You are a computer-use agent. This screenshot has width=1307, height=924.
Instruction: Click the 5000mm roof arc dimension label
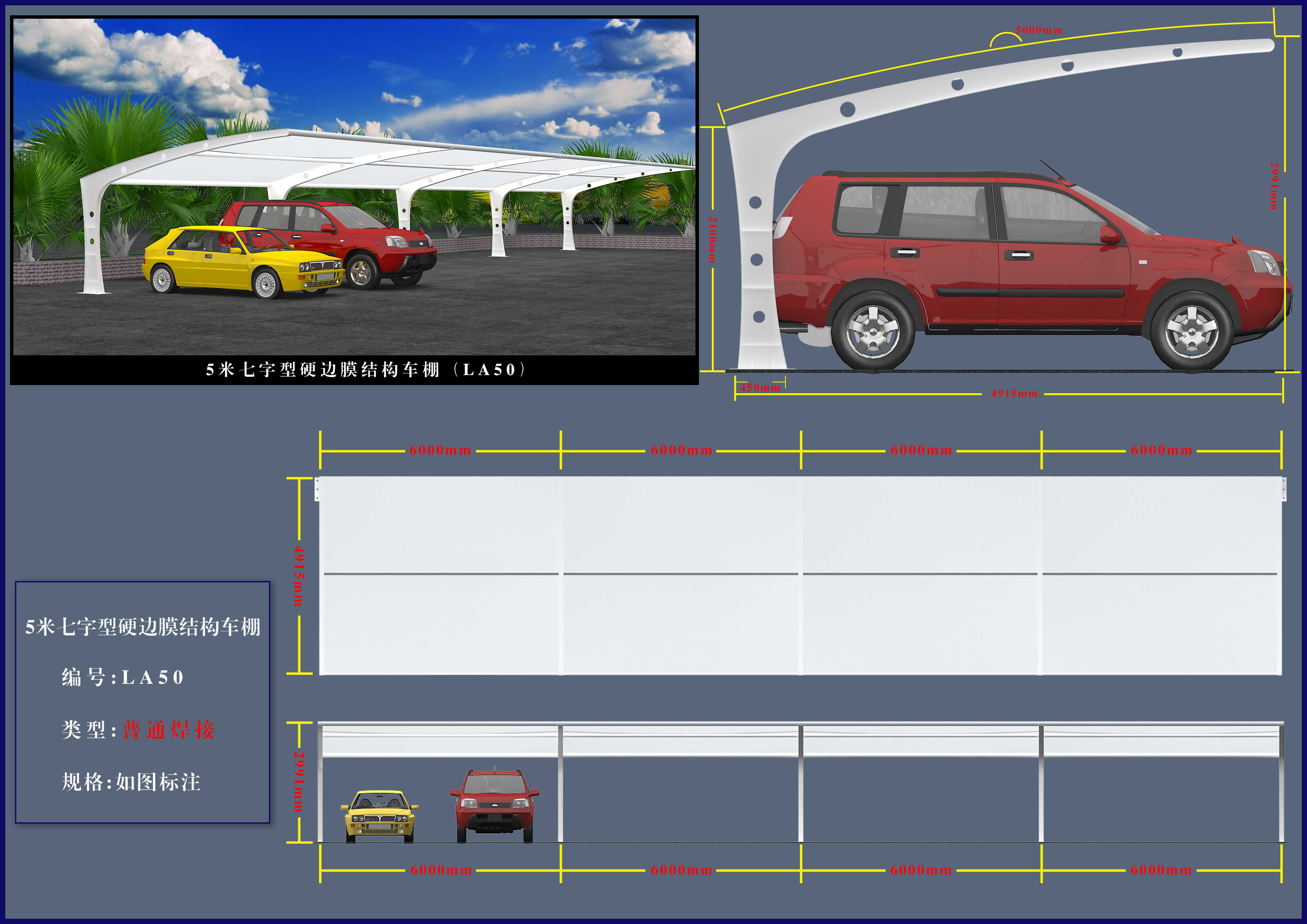(1039, 30)
